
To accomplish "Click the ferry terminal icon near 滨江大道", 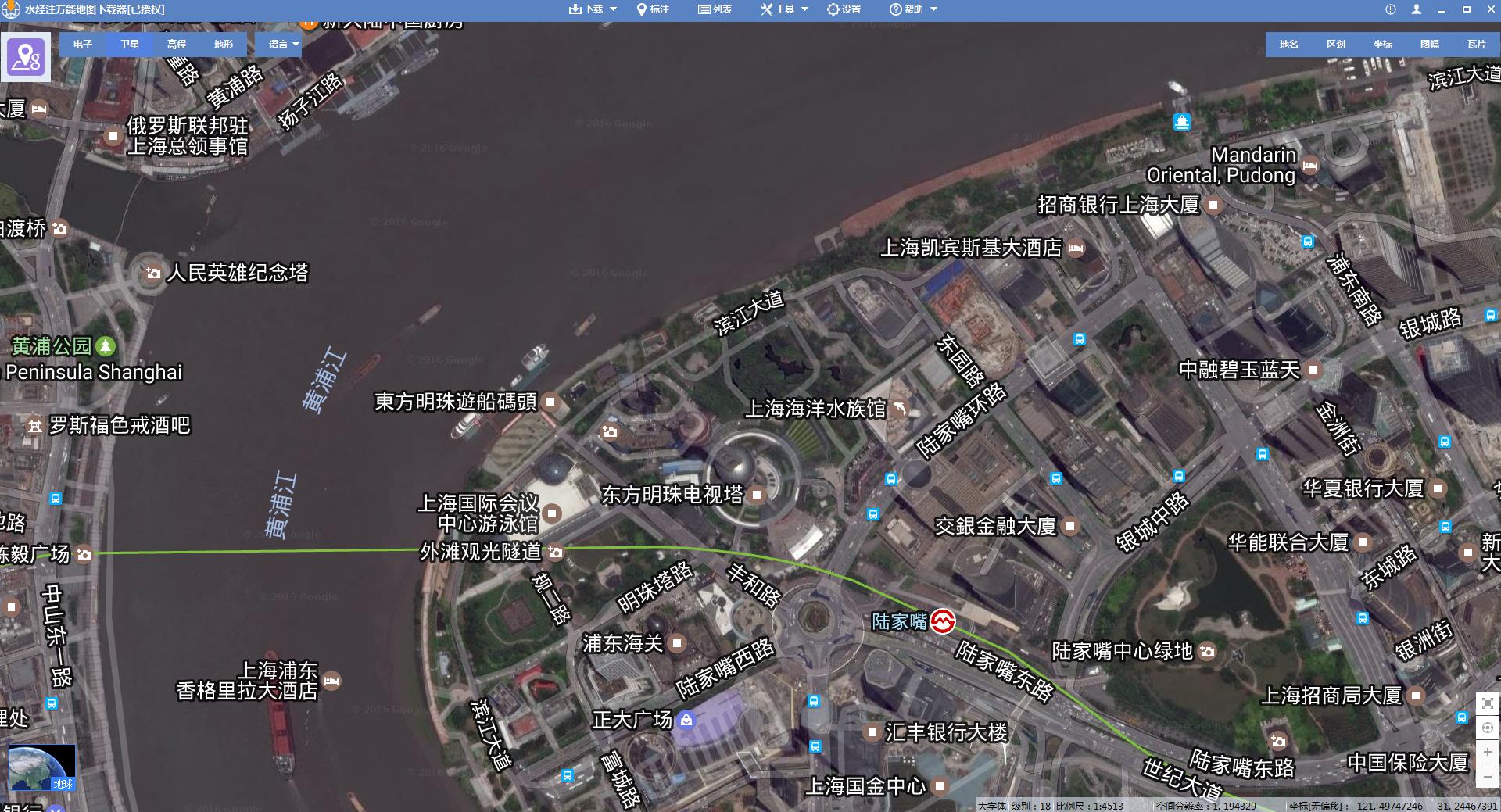I will [x=1181, y=122].
